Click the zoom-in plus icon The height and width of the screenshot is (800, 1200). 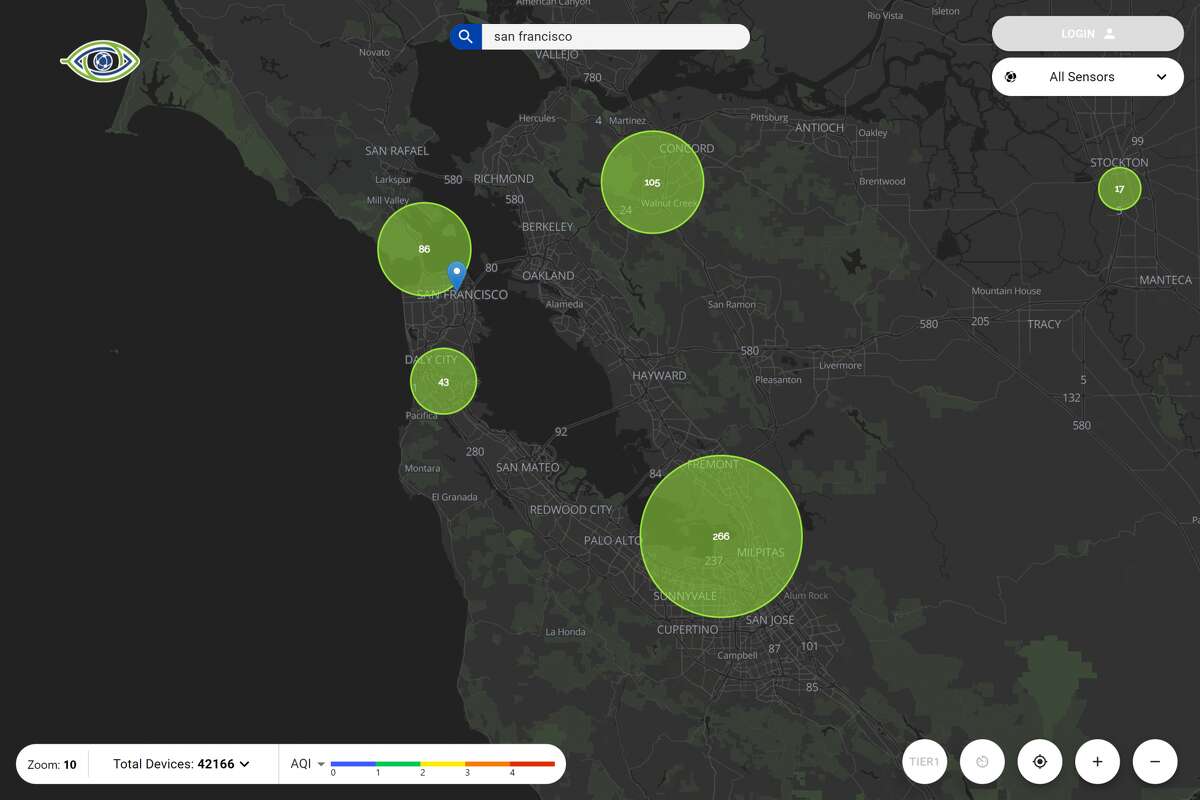click(x=1097, y=761)
